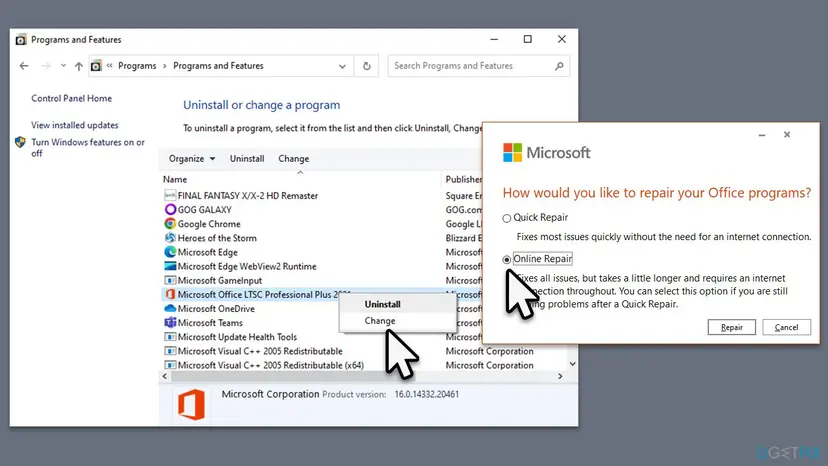
Task: Click the Forward navigation arrow
Action: coord(46,66)
